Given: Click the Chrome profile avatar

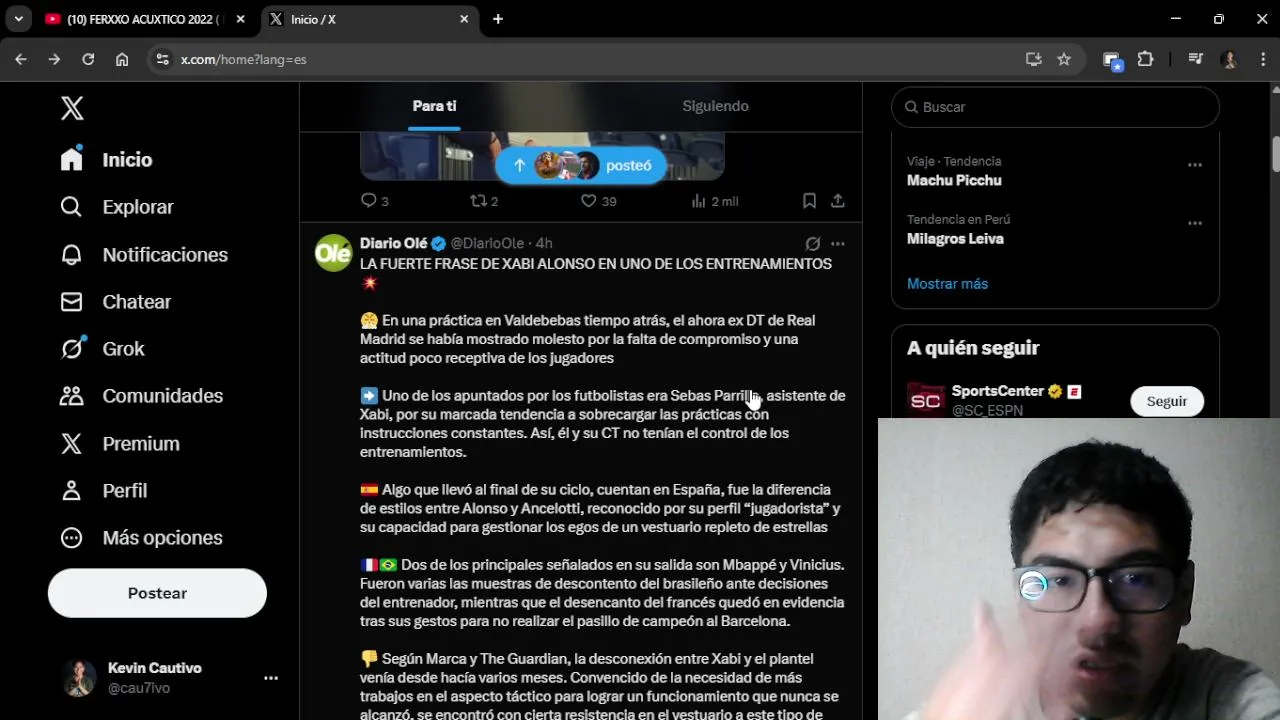Looking at the screenshot, I should (1230, 59).
